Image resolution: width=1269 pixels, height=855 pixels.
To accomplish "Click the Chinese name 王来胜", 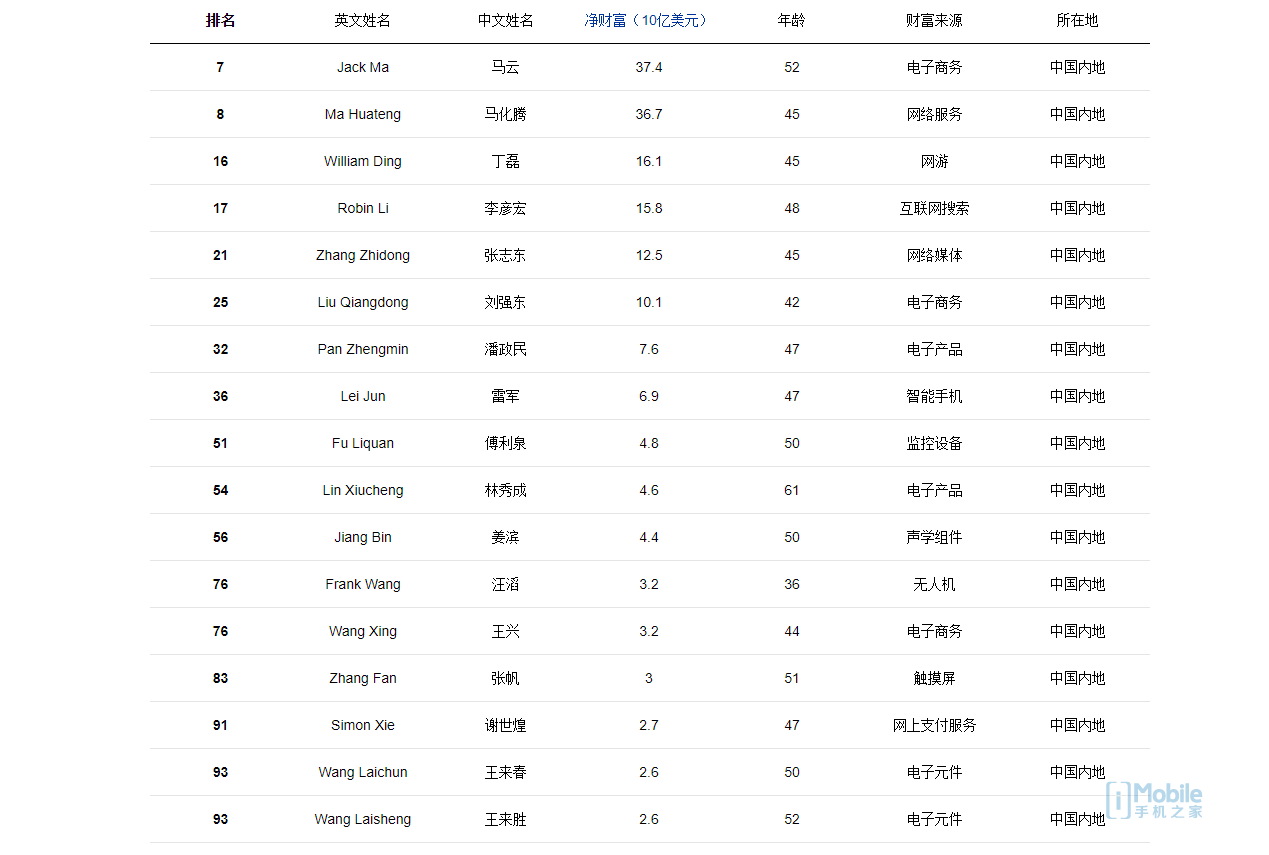I will pyautogui.click(x=506, y=819).
